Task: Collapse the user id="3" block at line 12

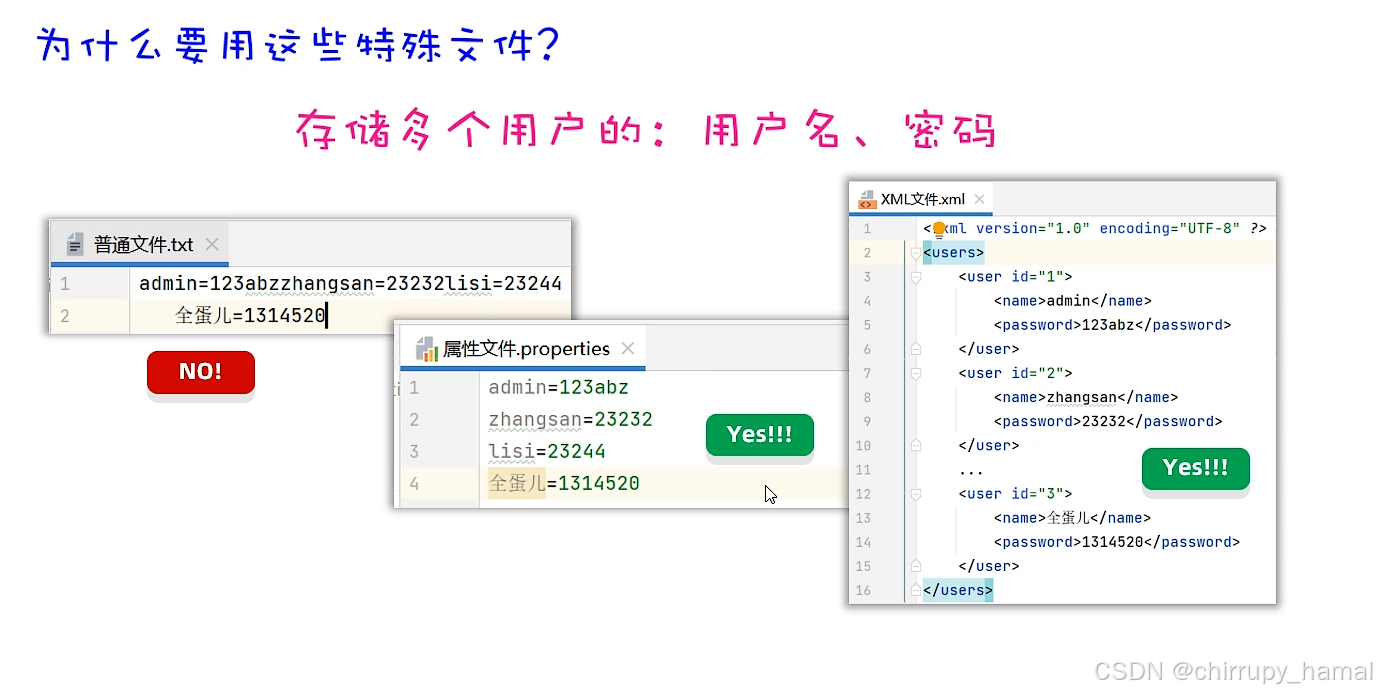Action: pos(914,494)
